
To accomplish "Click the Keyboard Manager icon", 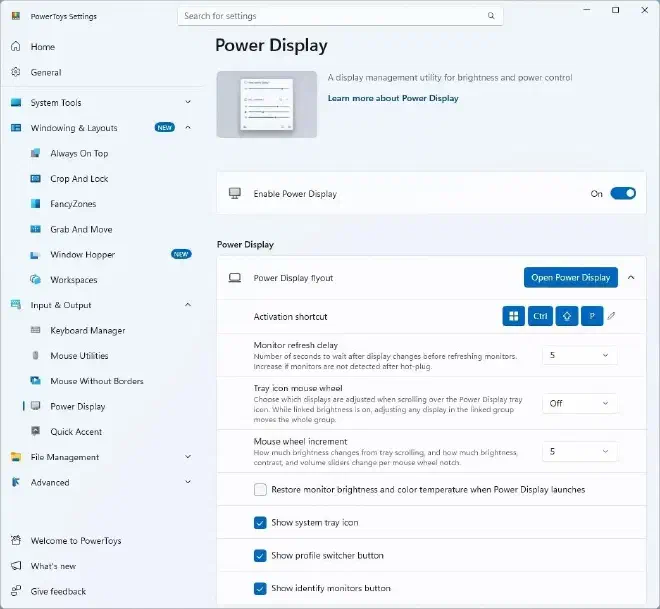I will coord(36,330).
